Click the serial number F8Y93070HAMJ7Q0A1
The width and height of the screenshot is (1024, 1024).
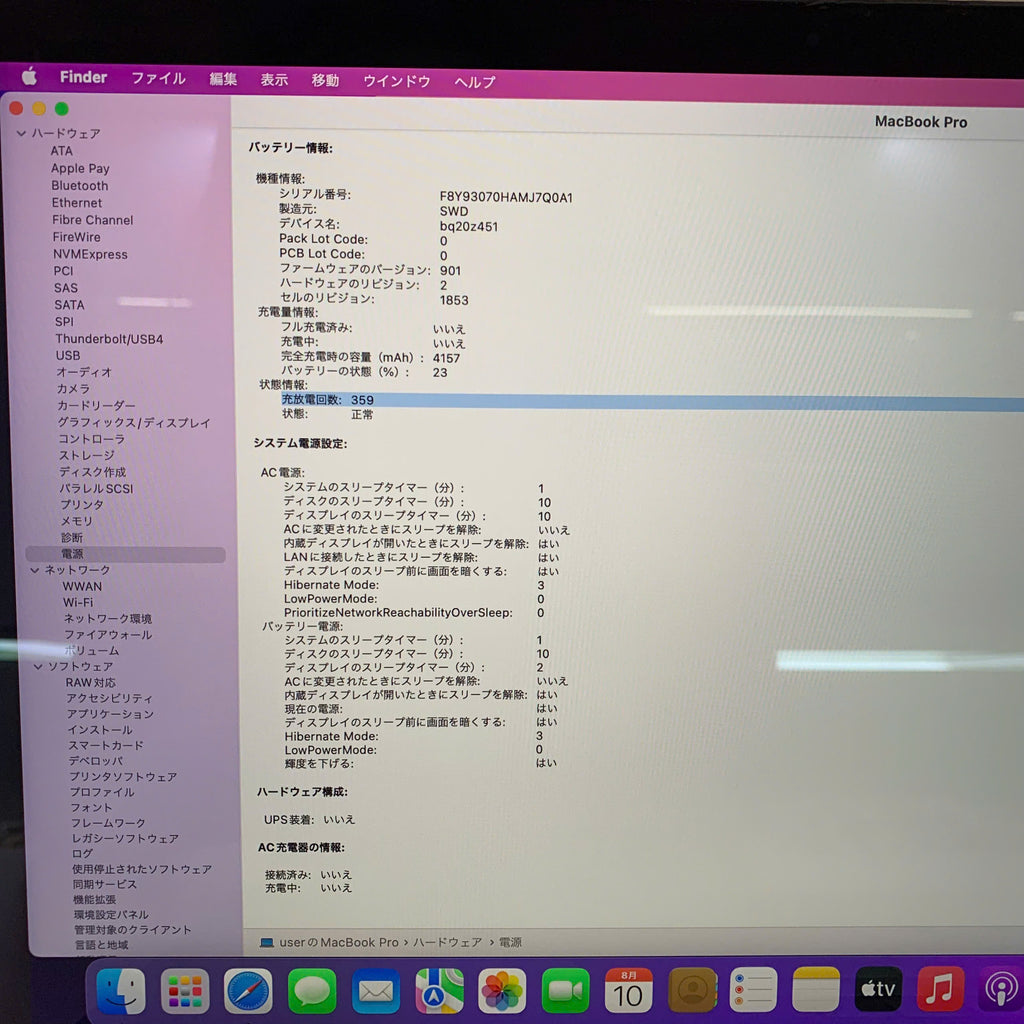click(506, 197)
